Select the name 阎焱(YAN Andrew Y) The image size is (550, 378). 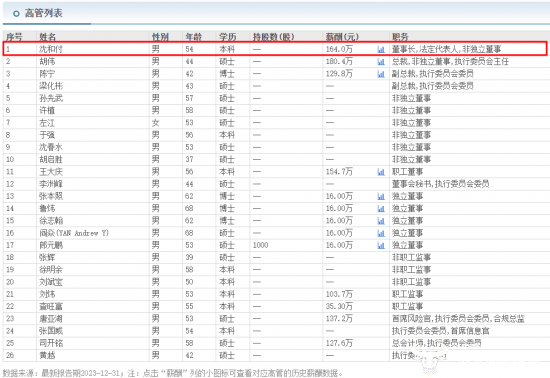[74, 233]
